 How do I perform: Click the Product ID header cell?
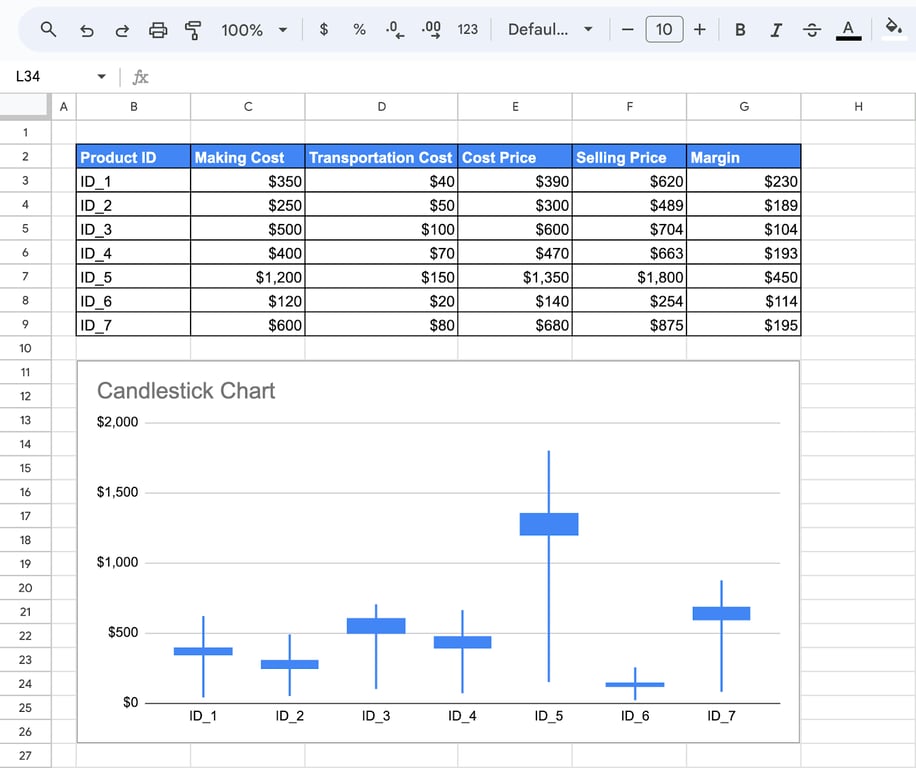pyautogui.click(x=133, y=157)
